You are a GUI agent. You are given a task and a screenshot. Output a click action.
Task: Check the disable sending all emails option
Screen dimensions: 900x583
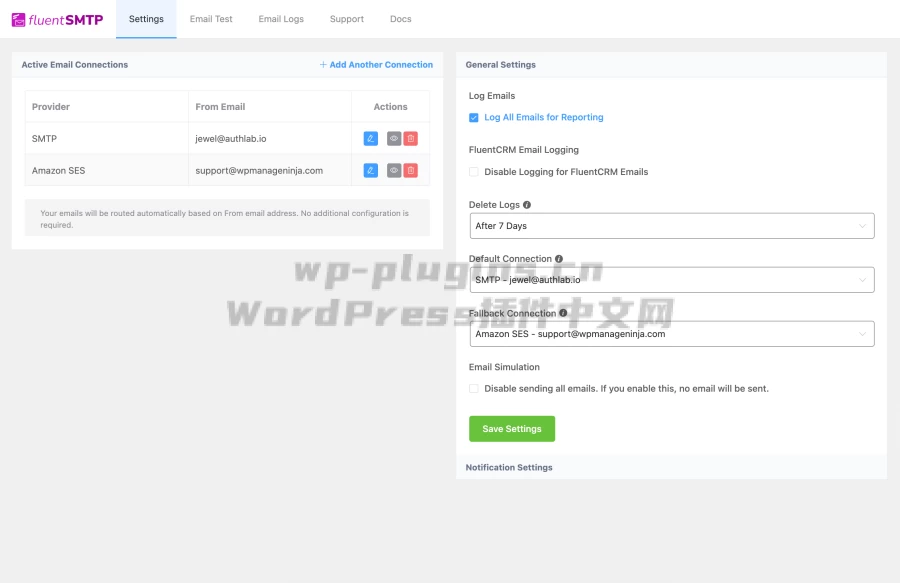coord(474,388)
